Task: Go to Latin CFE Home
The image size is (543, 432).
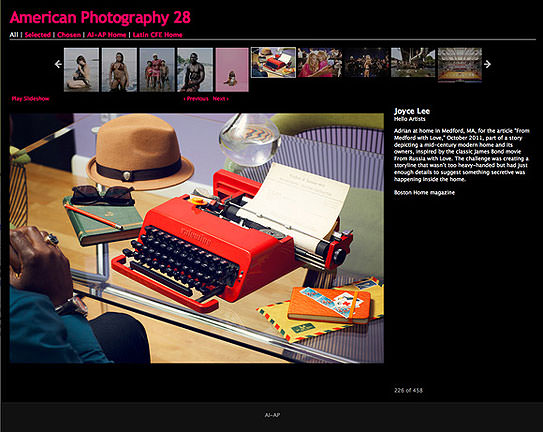Action: tap(158, 35)
